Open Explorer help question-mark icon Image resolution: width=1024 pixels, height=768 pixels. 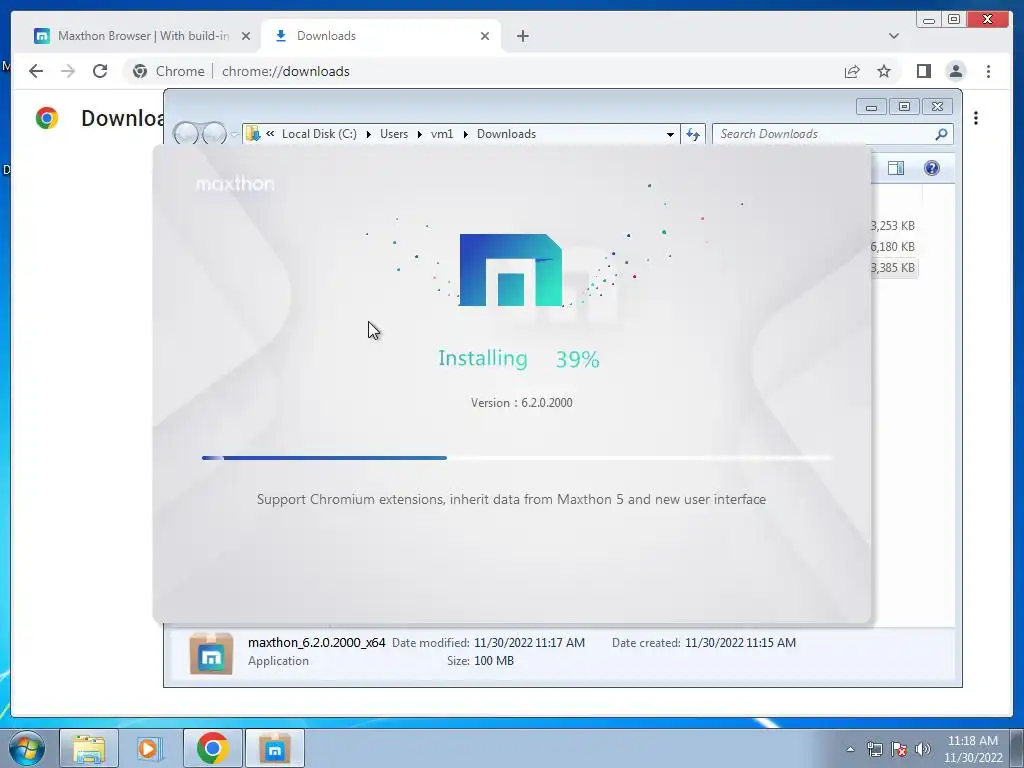[x=932, y=168]
